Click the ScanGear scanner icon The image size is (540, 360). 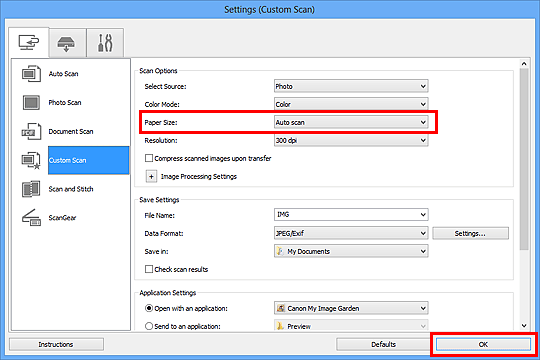[31, 218]
